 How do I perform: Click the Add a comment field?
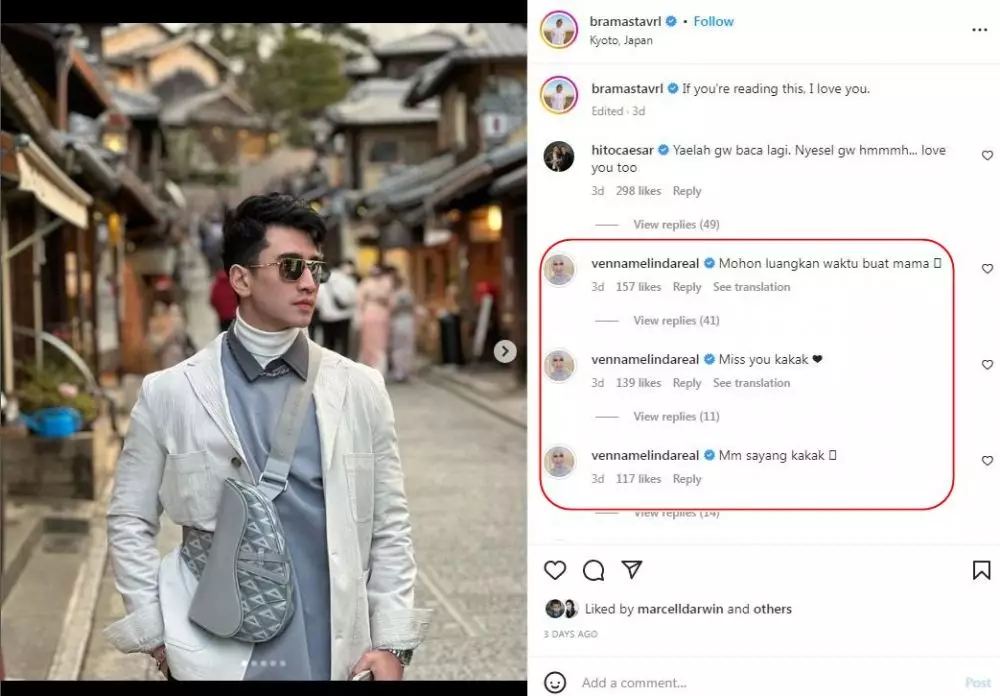[640, 682]
